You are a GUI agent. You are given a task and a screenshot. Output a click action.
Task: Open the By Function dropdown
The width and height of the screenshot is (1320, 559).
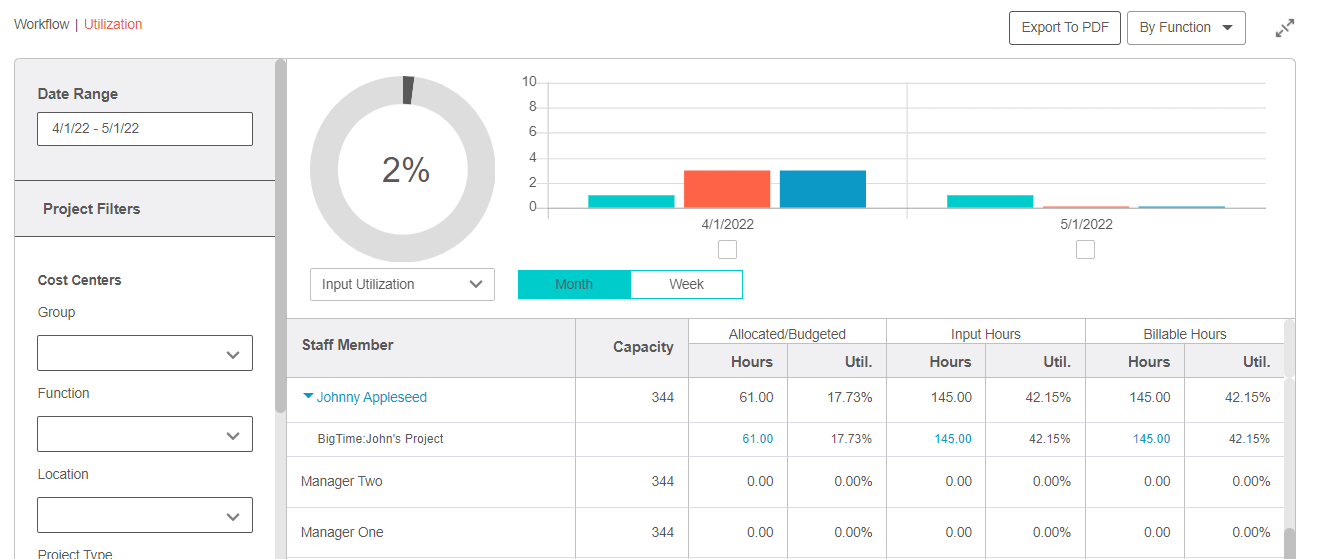(x=1185, y=28)
